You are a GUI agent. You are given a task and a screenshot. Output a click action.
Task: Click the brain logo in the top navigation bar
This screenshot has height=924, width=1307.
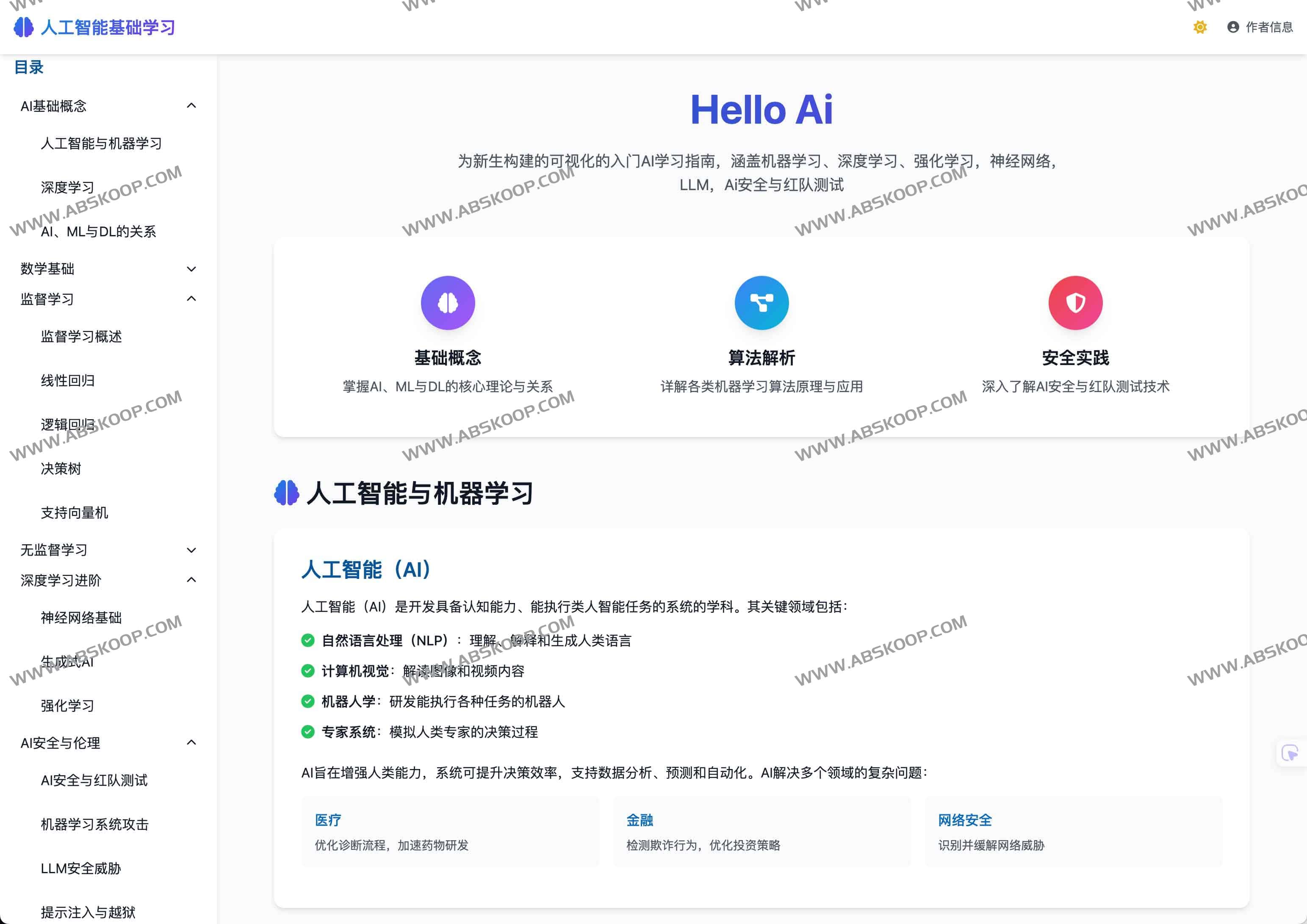tap(23, 27)
